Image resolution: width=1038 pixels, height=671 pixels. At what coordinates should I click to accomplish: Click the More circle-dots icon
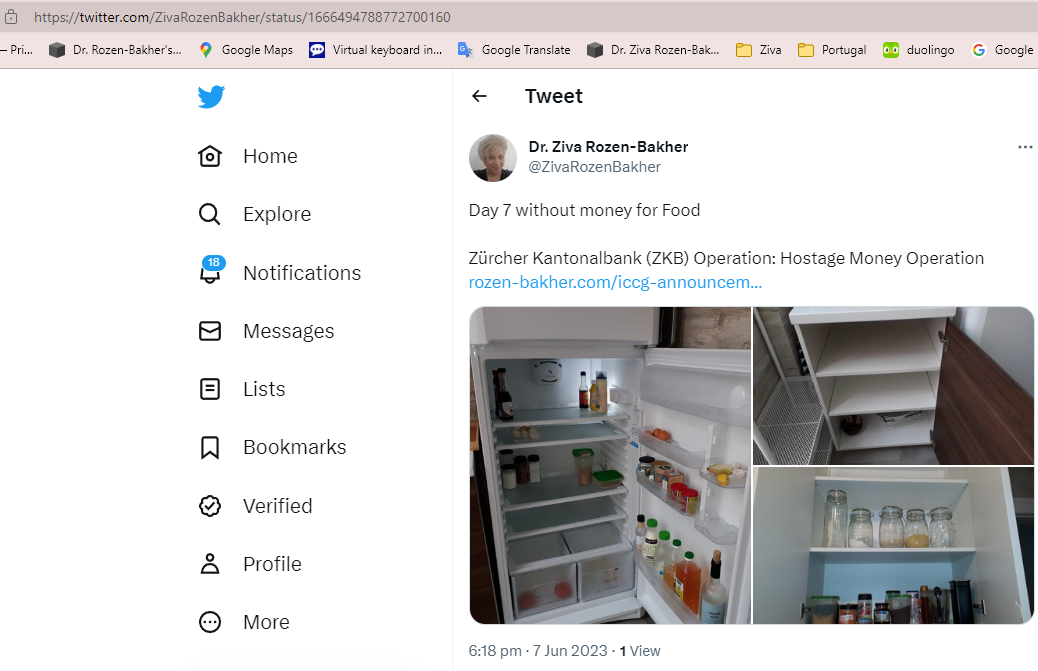coord(210,622)
